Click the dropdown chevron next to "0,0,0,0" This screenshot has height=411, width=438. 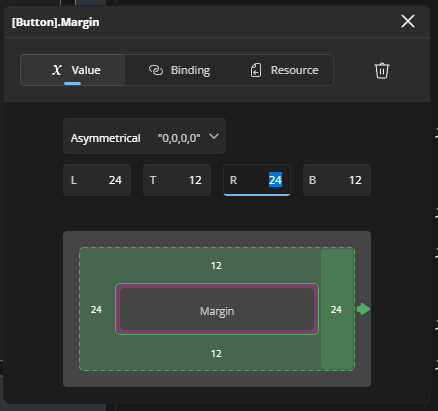click(214, 136)
